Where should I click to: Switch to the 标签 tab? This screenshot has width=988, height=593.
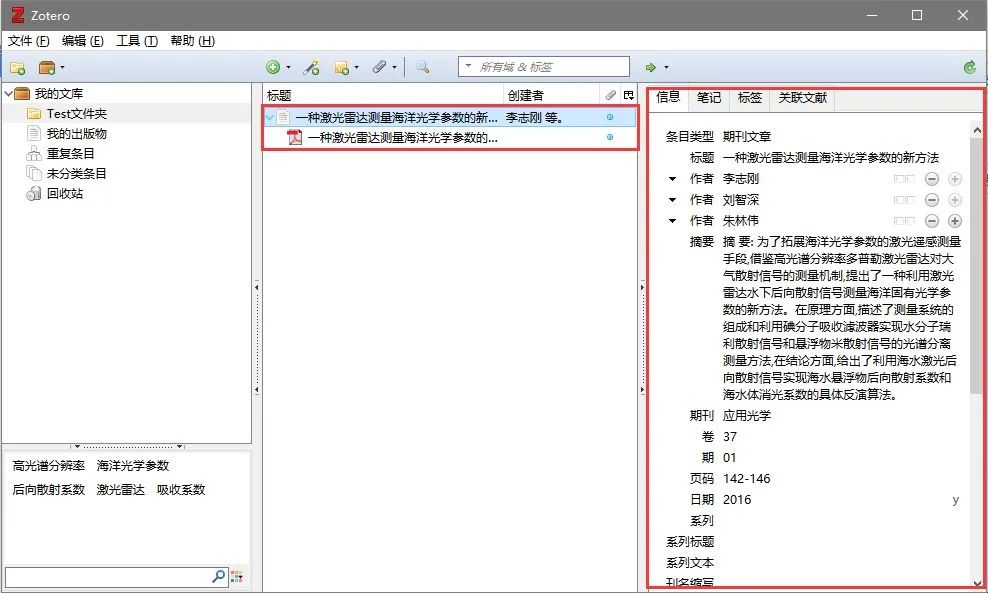click(750, 98)
